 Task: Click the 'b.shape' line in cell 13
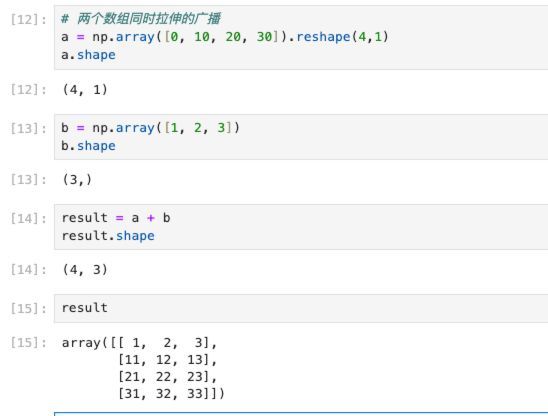tap(88, 146)
